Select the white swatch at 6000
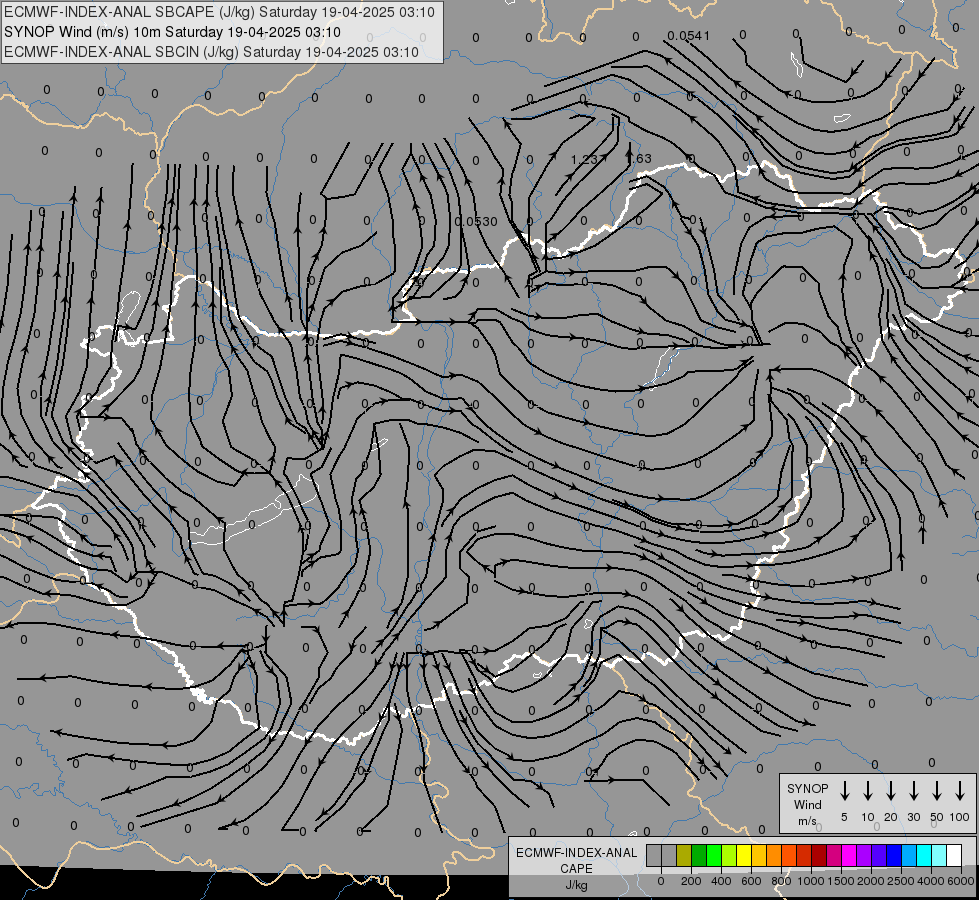This screenshot has width=979, height=900. point(954,855)
